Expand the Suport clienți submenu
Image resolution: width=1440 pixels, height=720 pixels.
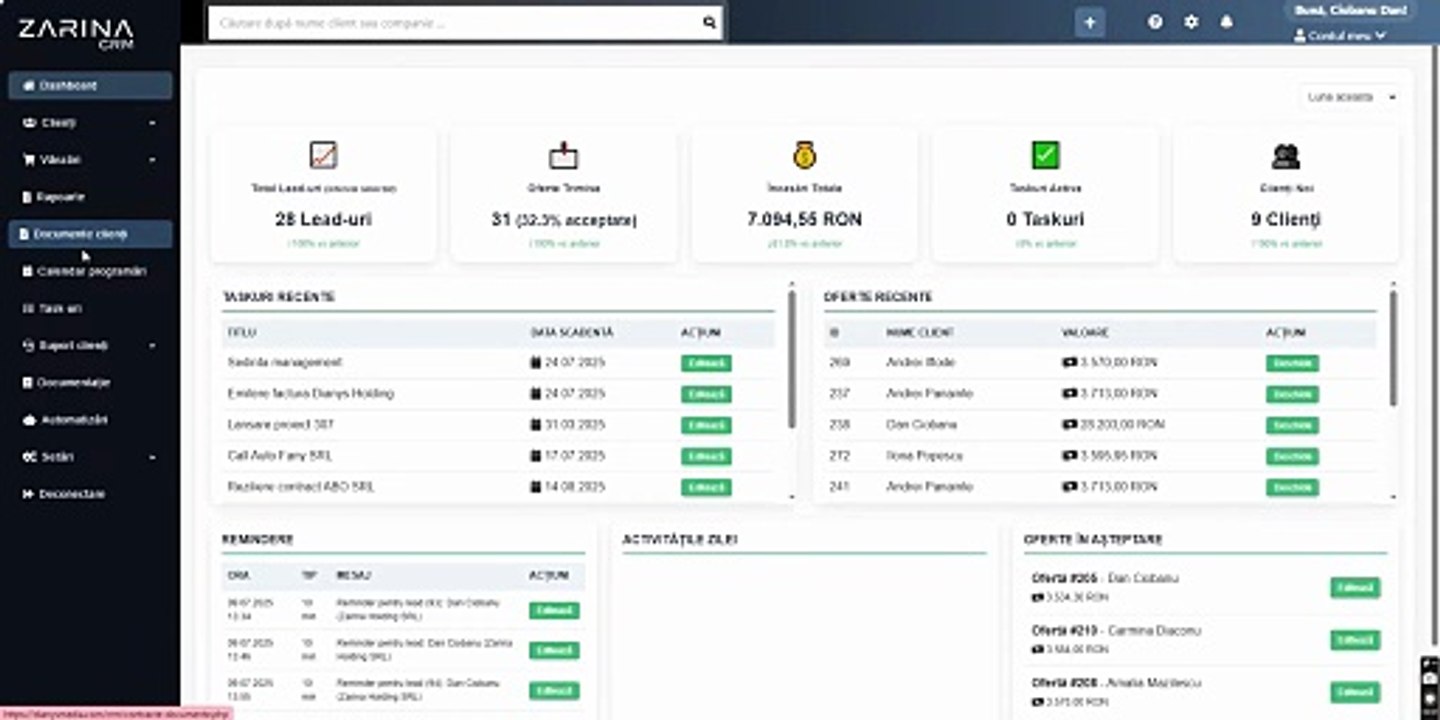(90, 345)
